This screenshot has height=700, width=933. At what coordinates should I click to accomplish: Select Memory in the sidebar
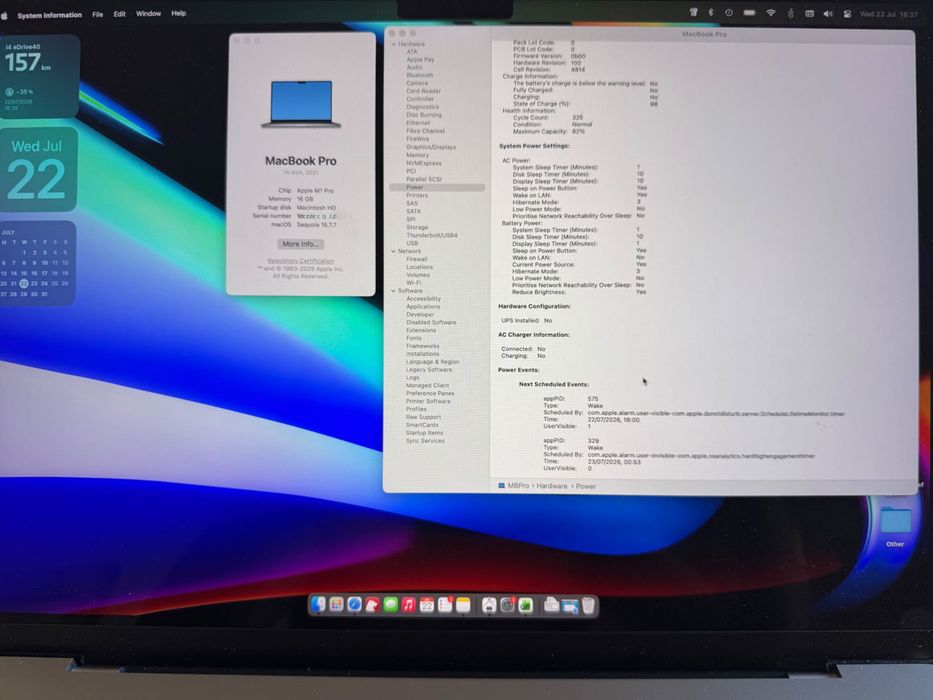point(417,155)
